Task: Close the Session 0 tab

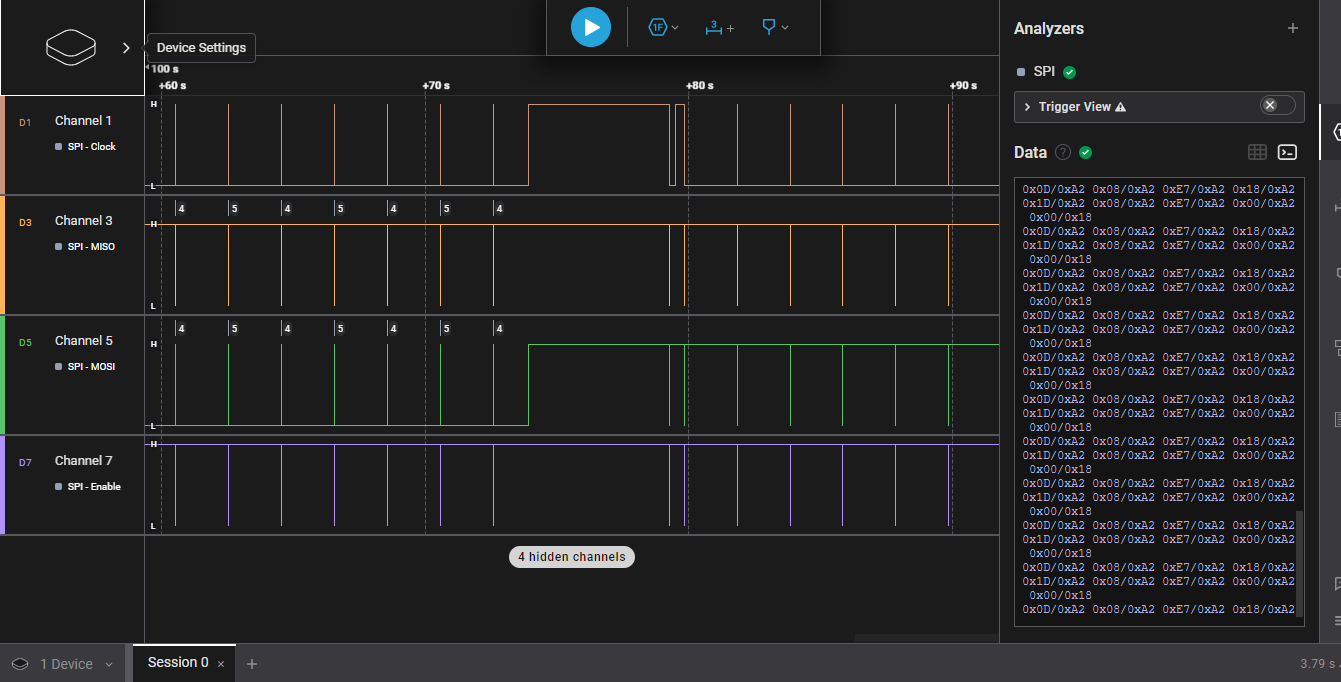Action: tap(221, 664)
